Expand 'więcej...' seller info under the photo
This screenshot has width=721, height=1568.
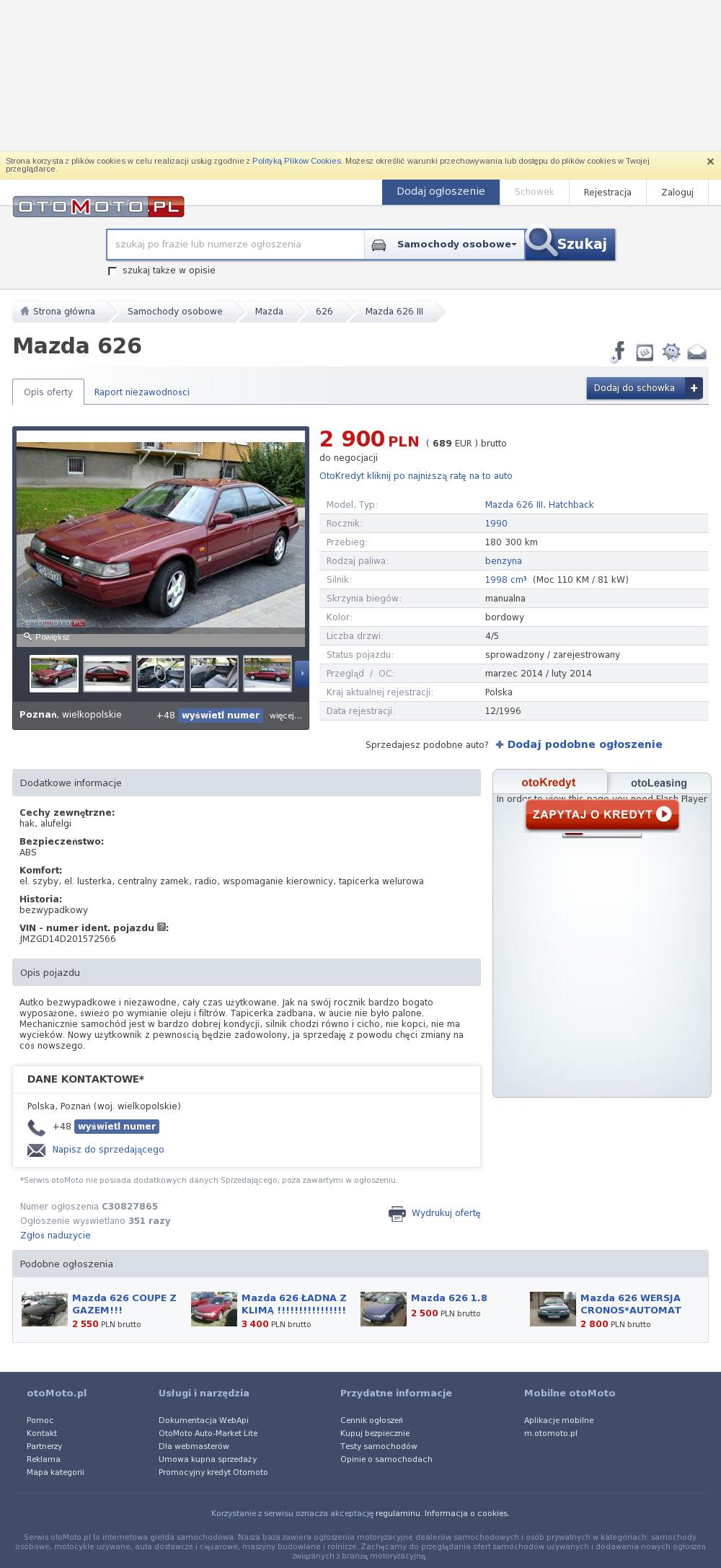click(x=286, y=715)
